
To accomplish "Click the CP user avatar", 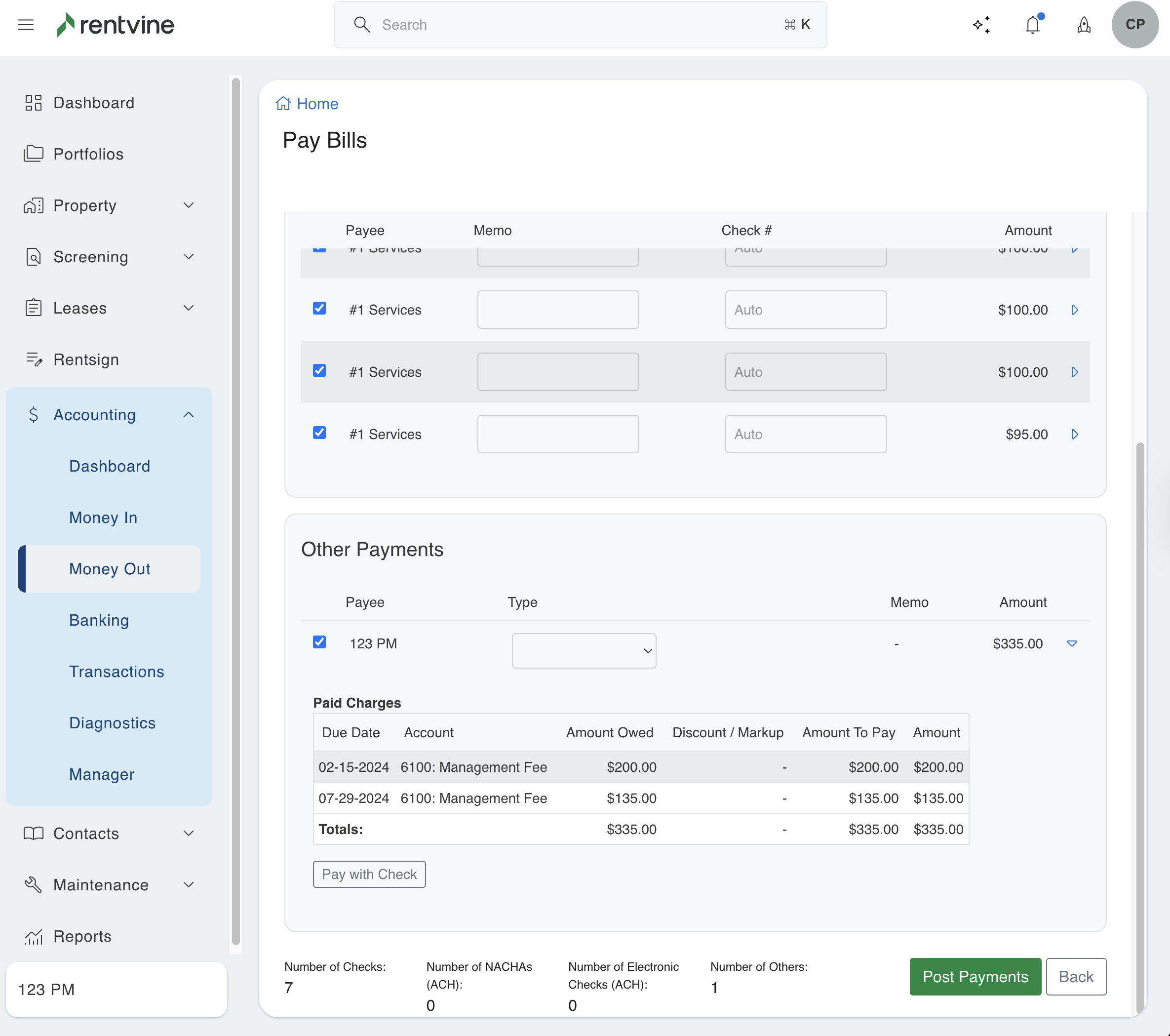I will point(1134,25).
